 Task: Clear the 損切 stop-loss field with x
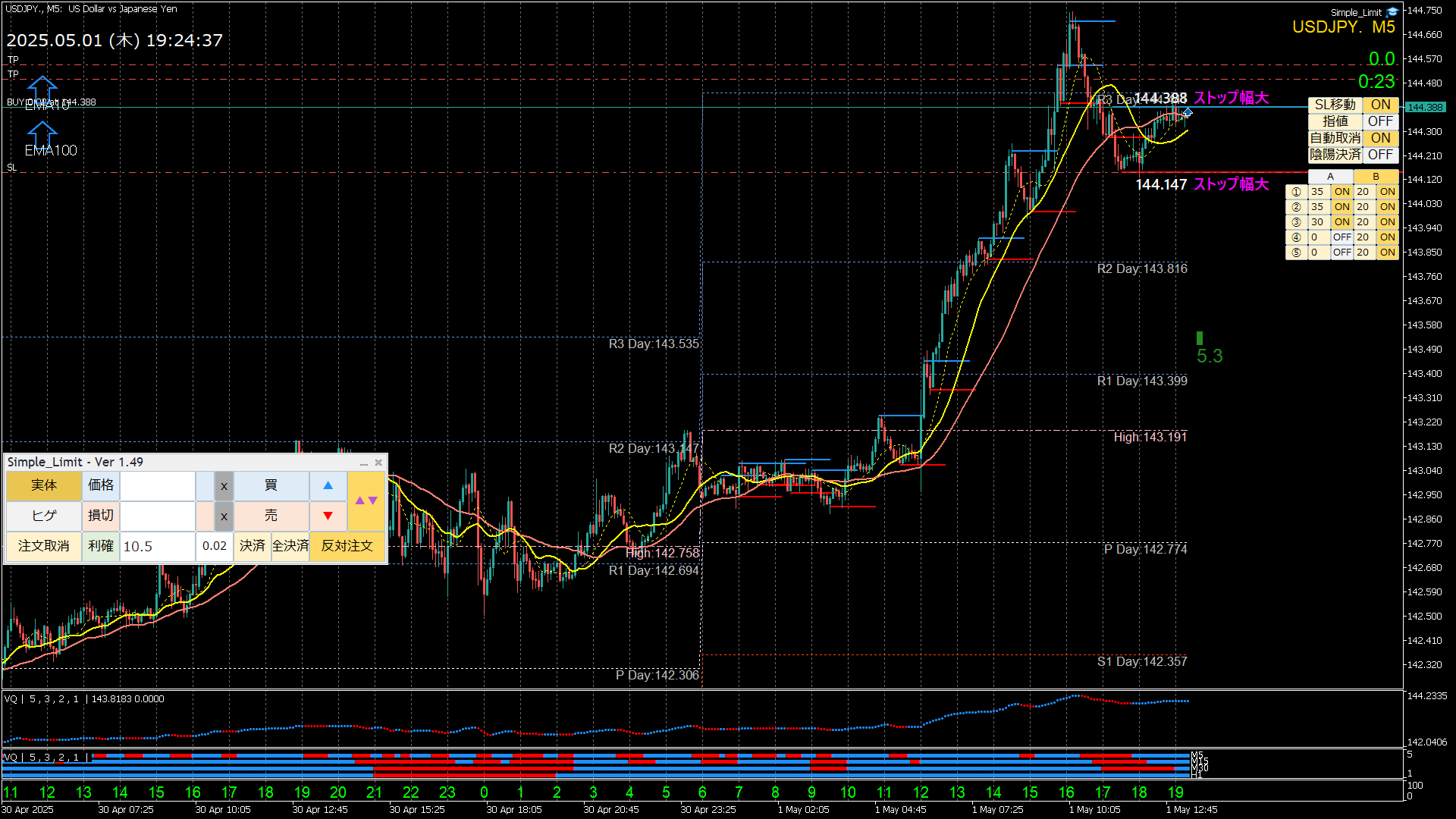tap(224, 516)
